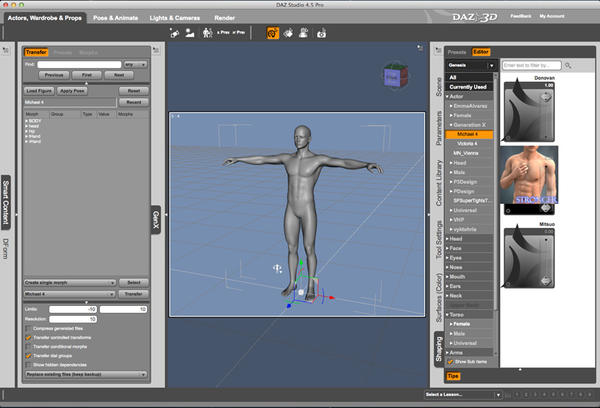Image resolution: width=600 pixels, height=408 pixels.
Task: Uncheck Transfer dial groups
Action: tap(28, 356)
